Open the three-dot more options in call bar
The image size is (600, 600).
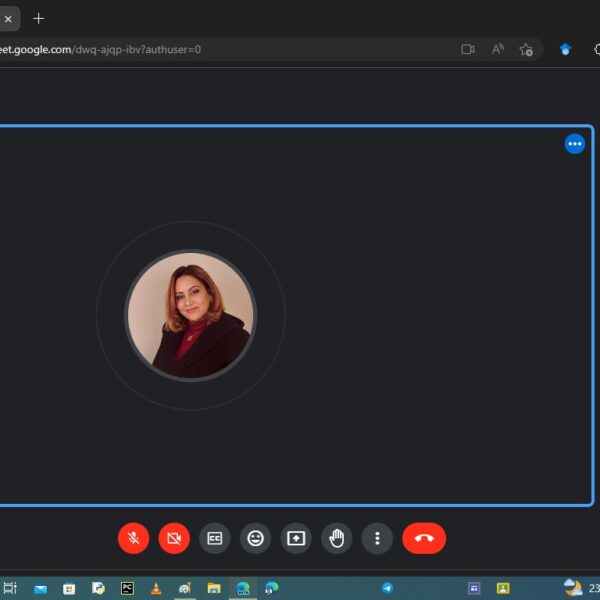point(377,538)
